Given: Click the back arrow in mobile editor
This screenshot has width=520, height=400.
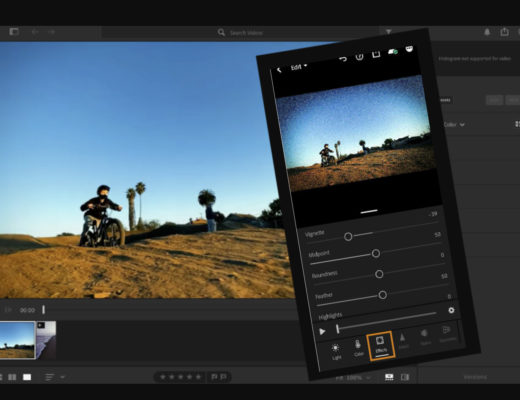Looking at the screenshot, I should pos(279,70).
